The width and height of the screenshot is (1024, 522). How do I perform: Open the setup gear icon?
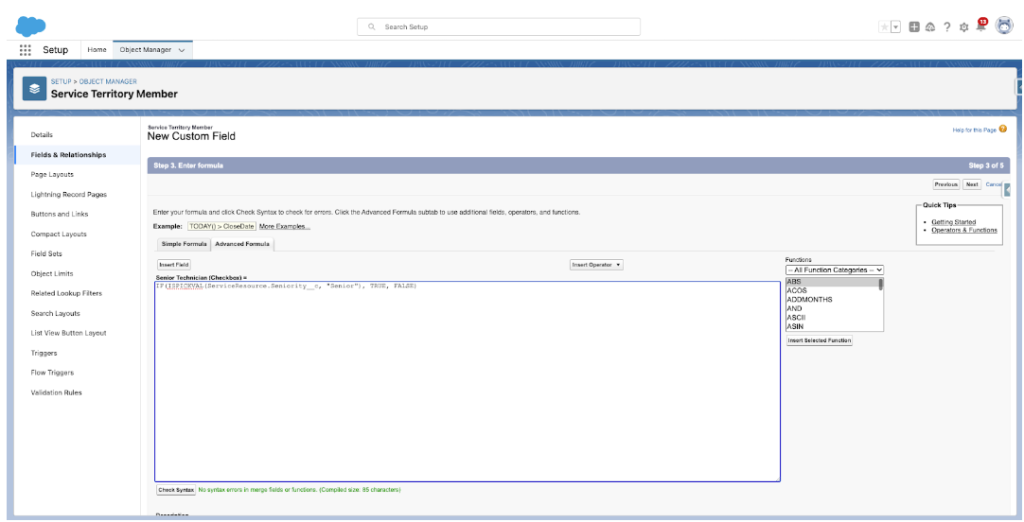pos(964,27)
